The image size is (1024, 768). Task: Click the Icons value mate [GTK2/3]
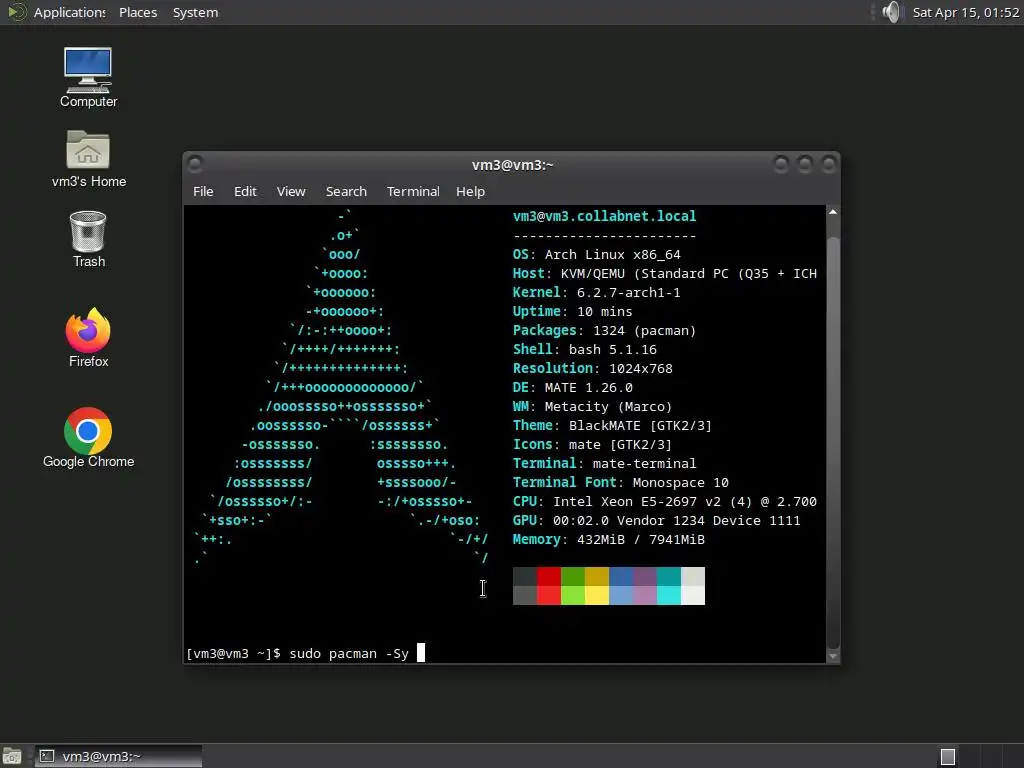click(x=620, y=444)
